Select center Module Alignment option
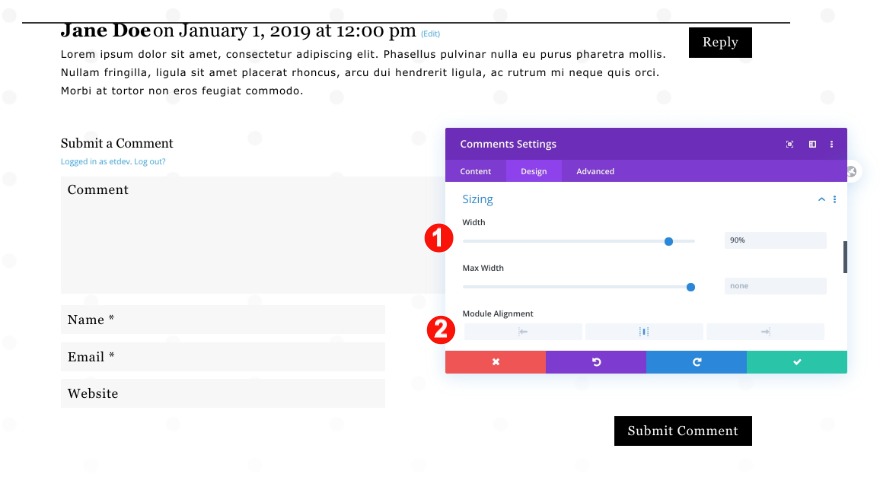Screen dimensions: 880x493 (x=644, y=331)
